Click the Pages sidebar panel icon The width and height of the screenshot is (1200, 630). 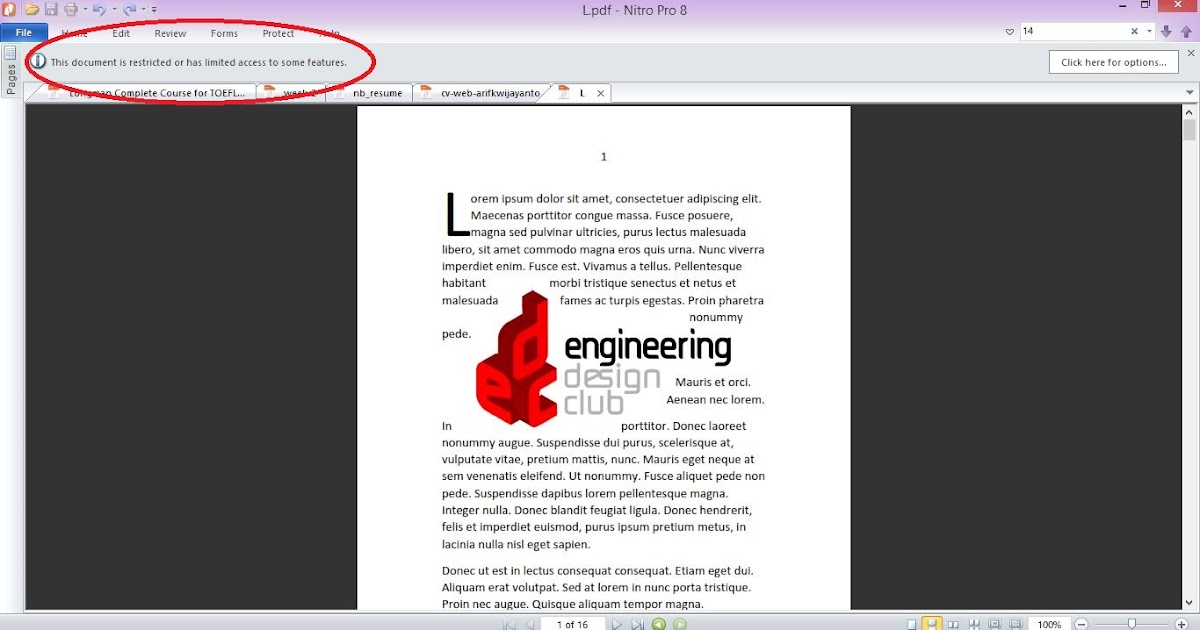(x=10, y=53)
